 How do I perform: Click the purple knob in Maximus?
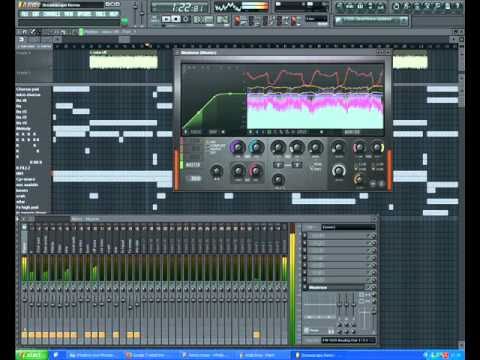pos(237,147)
